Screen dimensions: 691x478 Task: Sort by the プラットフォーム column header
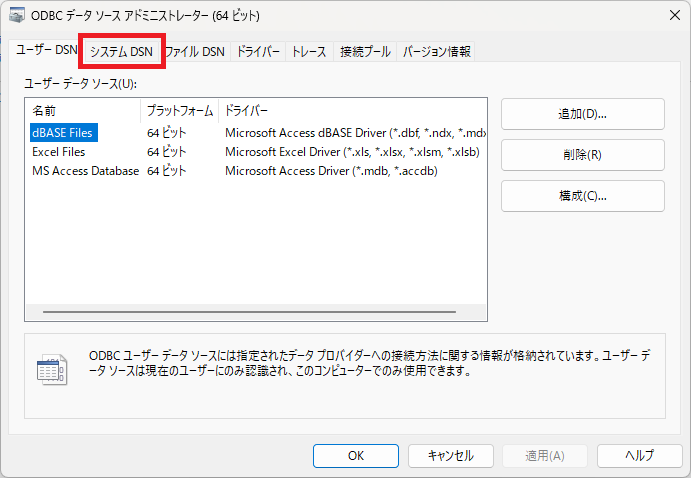click(180, 111)
